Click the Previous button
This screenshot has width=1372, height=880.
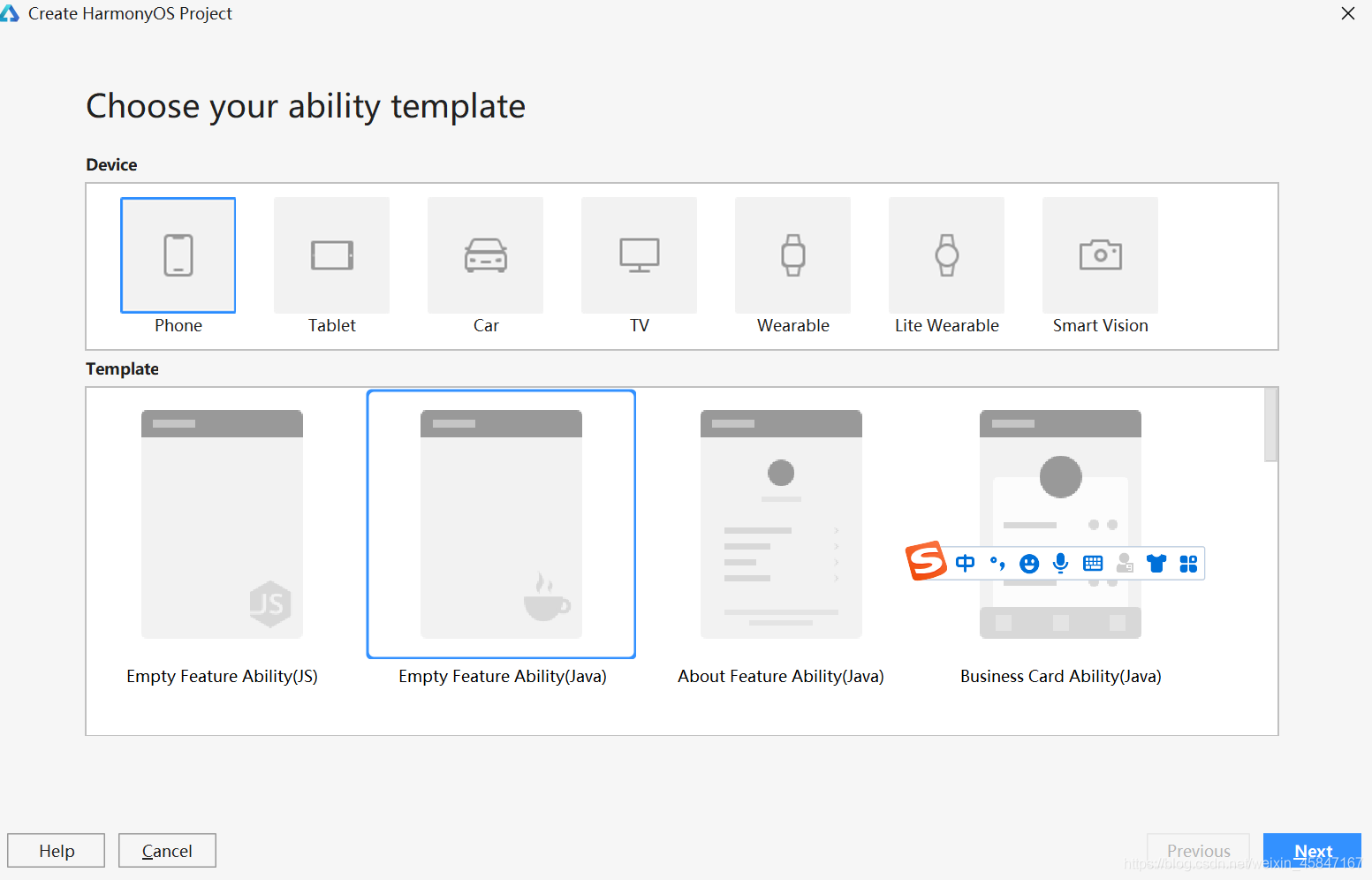[x=1198, y=851]
